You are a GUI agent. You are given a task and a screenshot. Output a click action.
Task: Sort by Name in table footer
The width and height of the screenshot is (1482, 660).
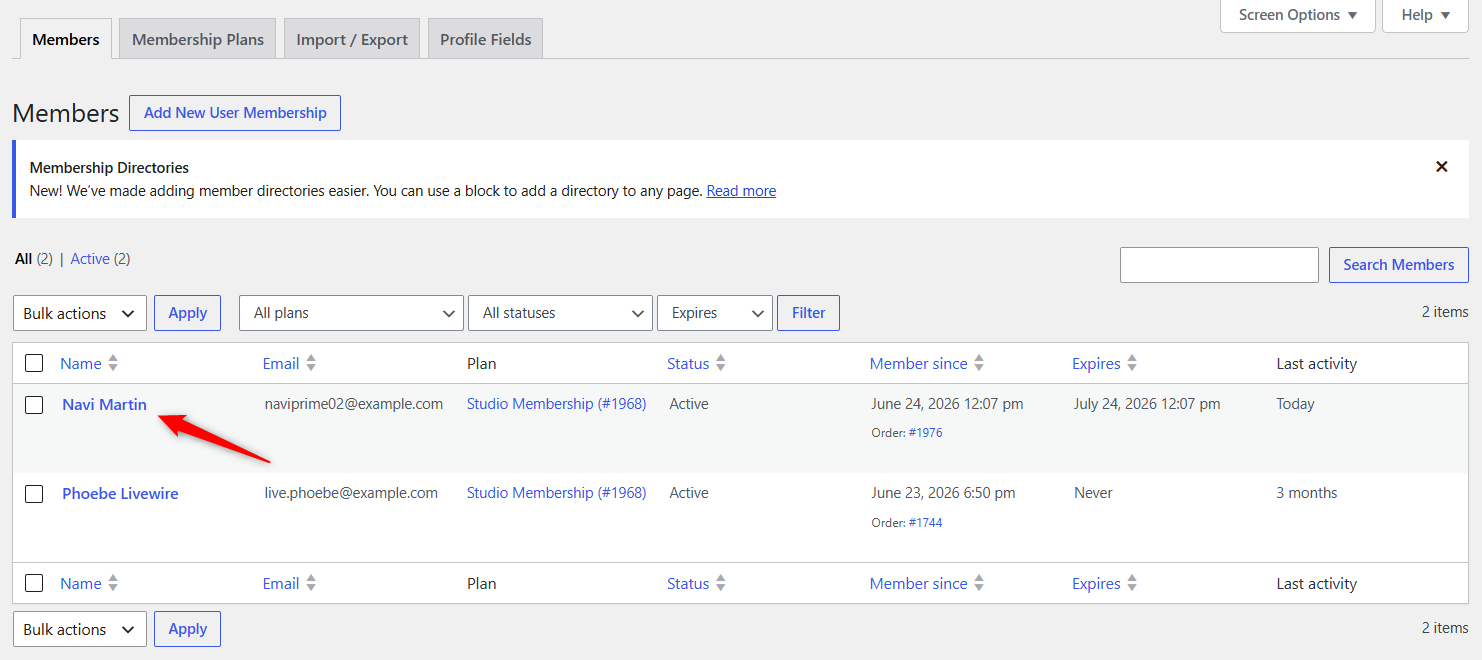[x=89, y=584]
